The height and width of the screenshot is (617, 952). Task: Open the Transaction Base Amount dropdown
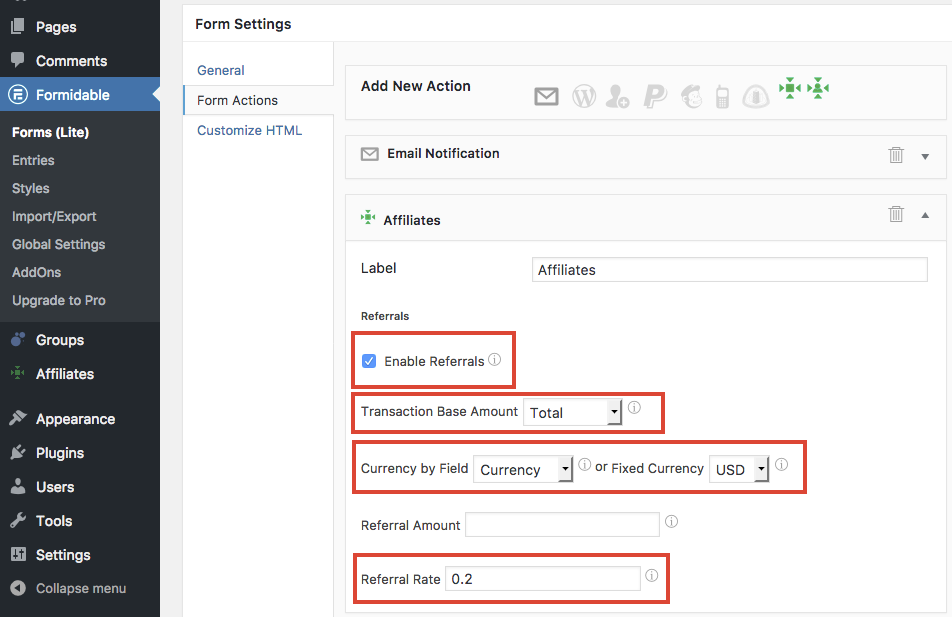point(573,412)
